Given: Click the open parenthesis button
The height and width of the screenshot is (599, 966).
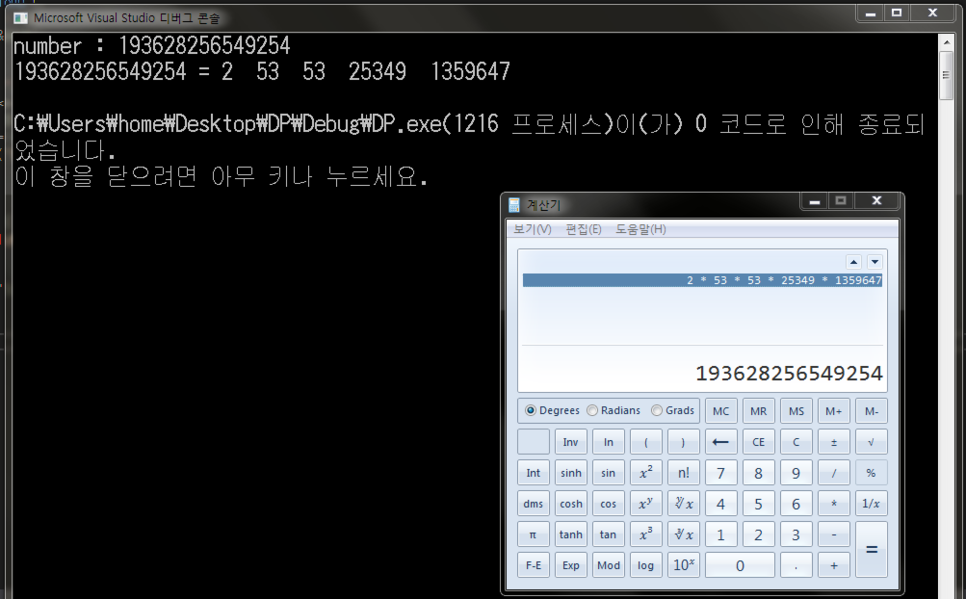Looking at the screenshot, I should (x=646, y=442).
